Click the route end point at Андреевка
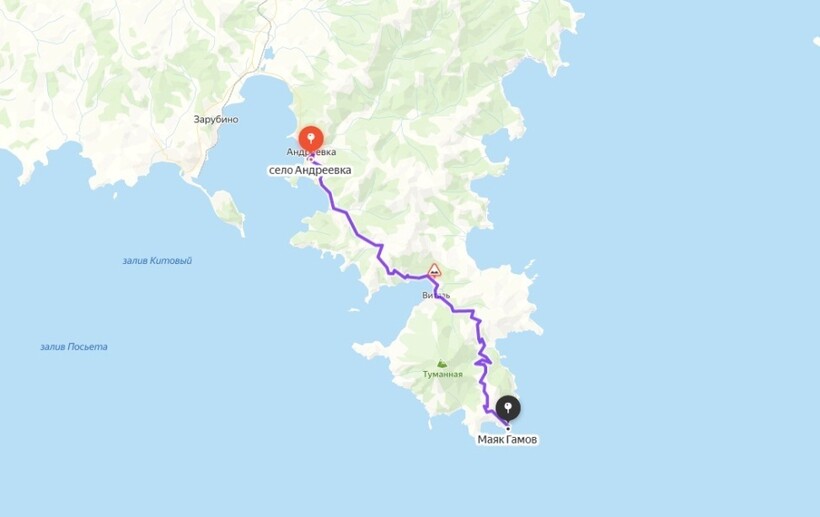Image resolution: width=820 pixels, height=517 pixels. pyautogui.click(x=311, y=158)
